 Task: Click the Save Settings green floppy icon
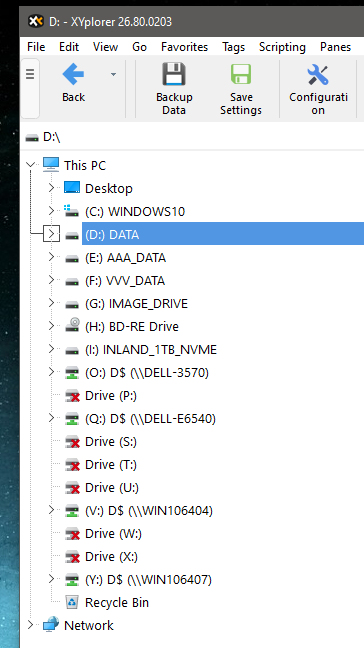tap(241, 74)
